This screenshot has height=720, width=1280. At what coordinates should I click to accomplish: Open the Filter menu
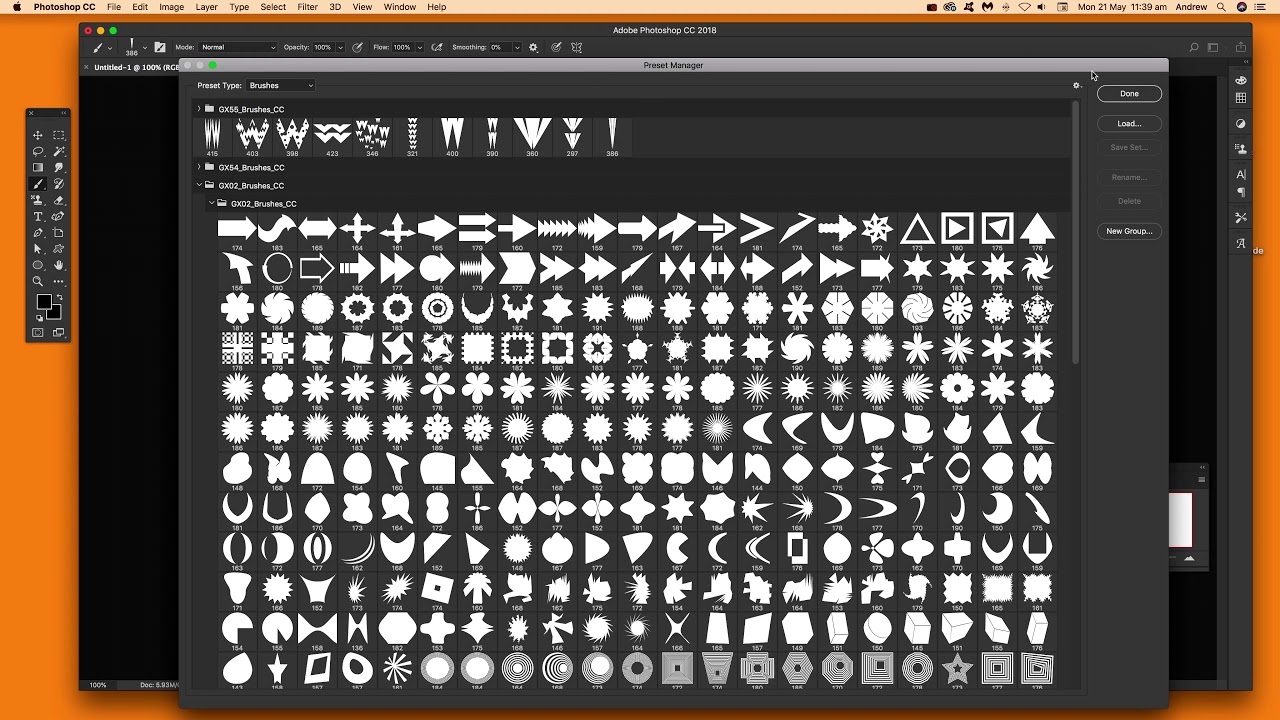tap(307, 7)
